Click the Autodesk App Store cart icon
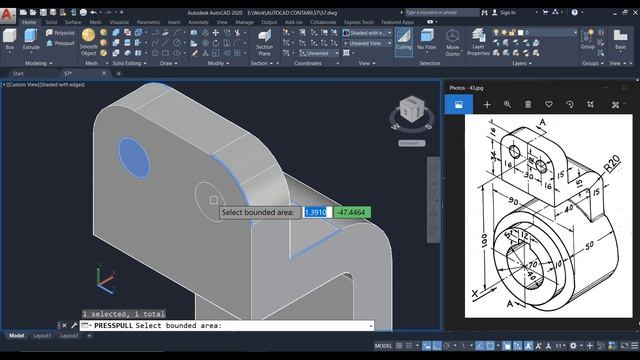The width and height of the screenshot is (640, 360). 545,13
